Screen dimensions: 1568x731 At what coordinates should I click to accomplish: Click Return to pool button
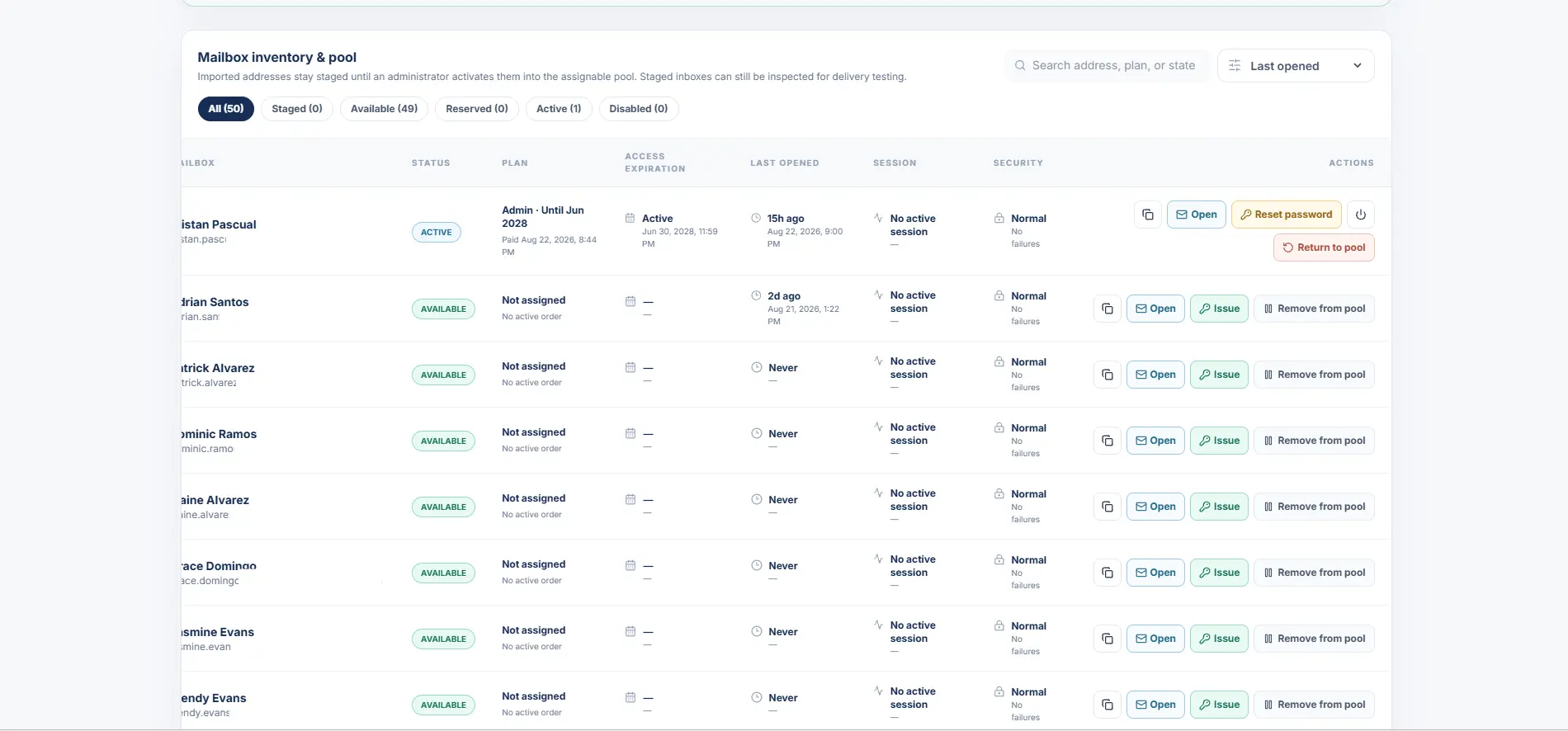[x=1324, y=248]
